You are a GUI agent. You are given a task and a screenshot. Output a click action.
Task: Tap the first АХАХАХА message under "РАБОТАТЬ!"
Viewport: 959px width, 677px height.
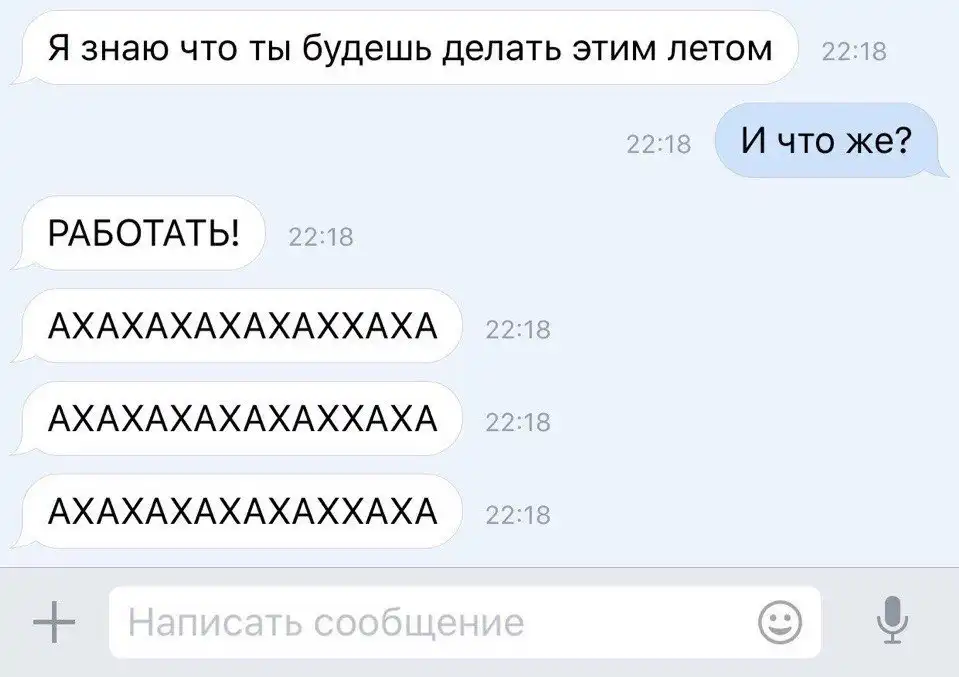coord(237,326)
